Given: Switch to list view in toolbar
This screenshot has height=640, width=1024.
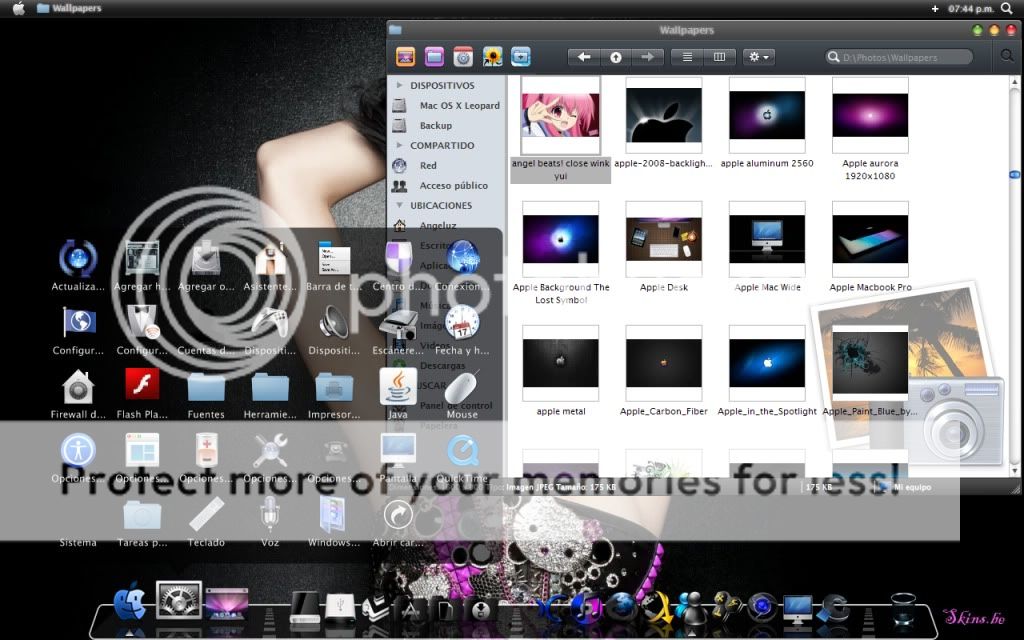Looking at the screenshot, I should (x=687, y=57).
